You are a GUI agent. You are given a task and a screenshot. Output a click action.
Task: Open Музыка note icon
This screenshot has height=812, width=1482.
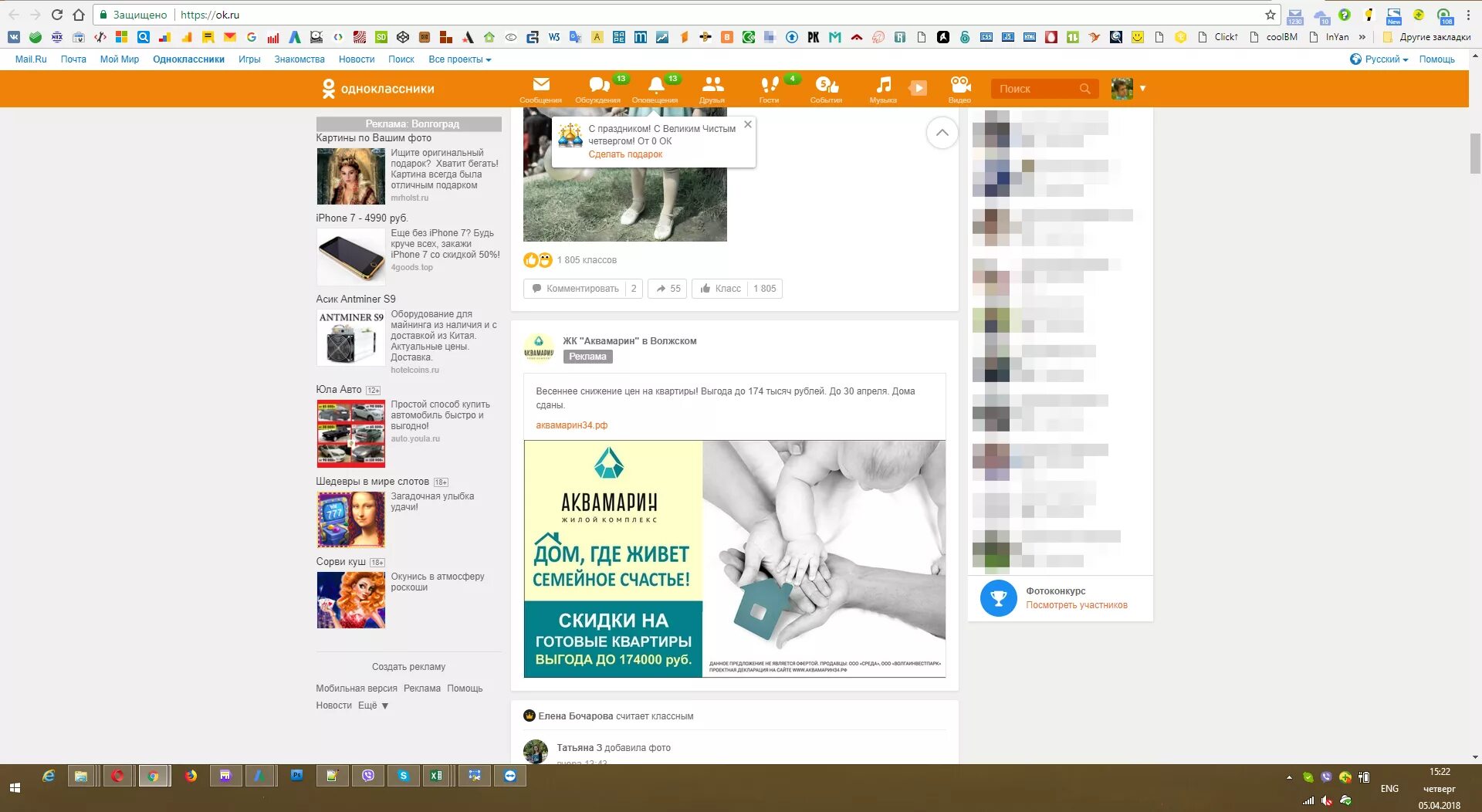pyautogui.click(x=884, y=85)
